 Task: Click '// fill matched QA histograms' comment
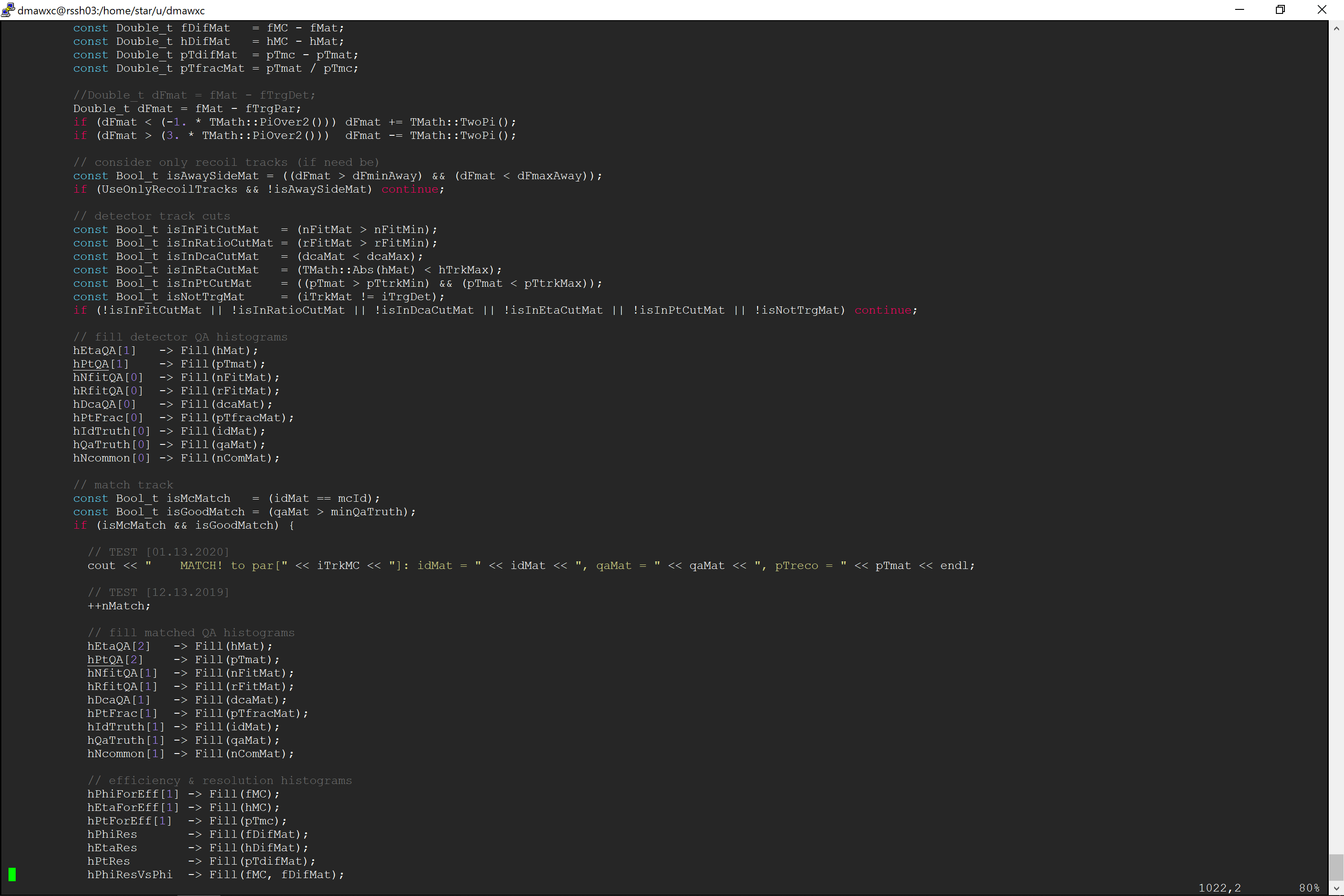point(191,633)
